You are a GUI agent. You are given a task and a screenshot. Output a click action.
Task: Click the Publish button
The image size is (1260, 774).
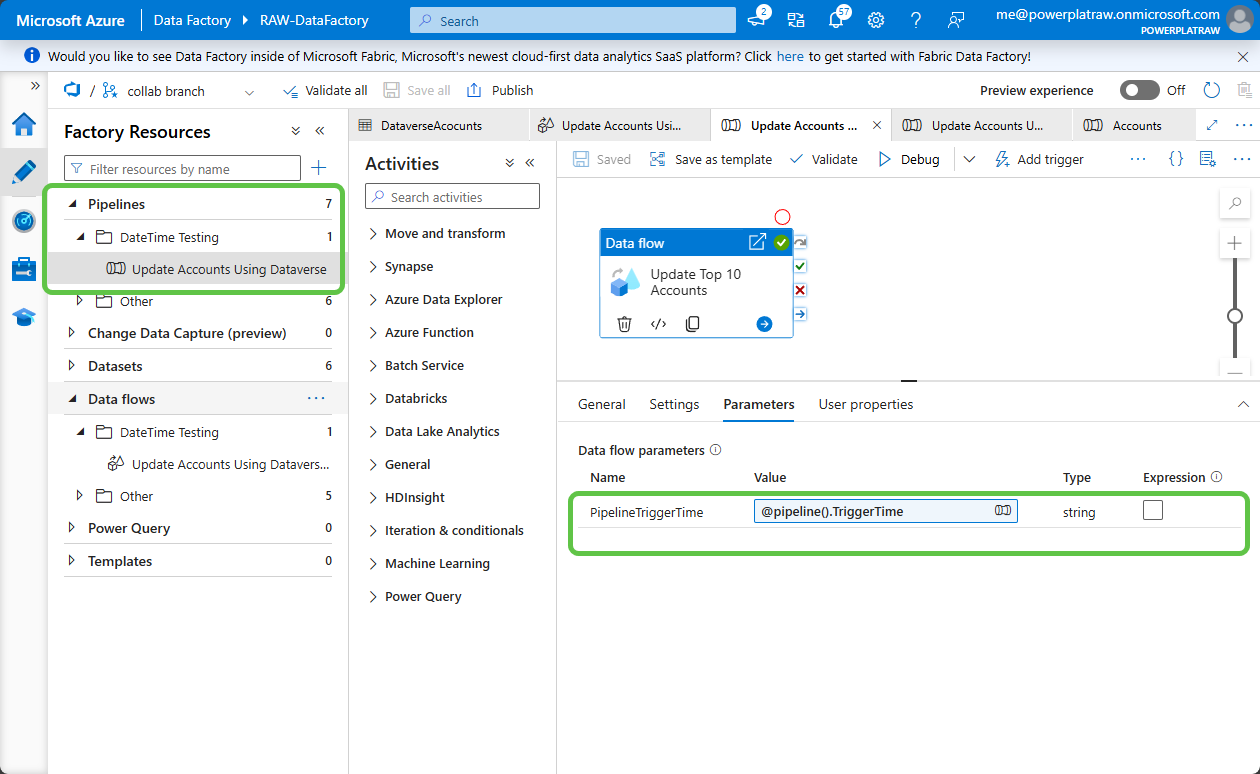[x=500, y=90]
